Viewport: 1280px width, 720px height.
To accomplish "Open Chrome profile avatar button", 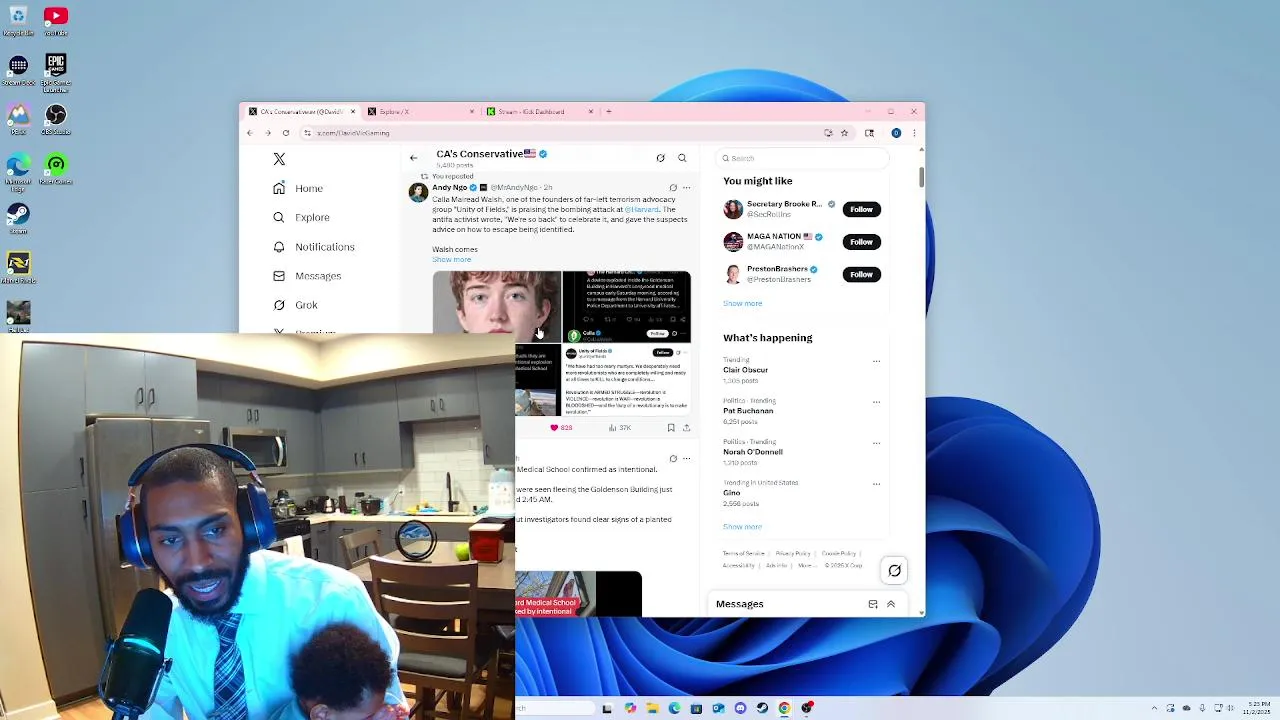I will point(896,133).
